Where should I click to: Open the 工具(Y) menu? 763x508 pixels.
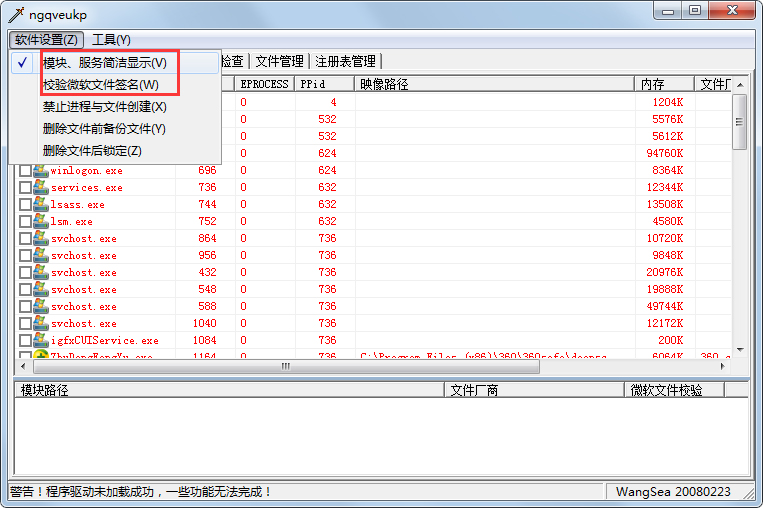111,40
